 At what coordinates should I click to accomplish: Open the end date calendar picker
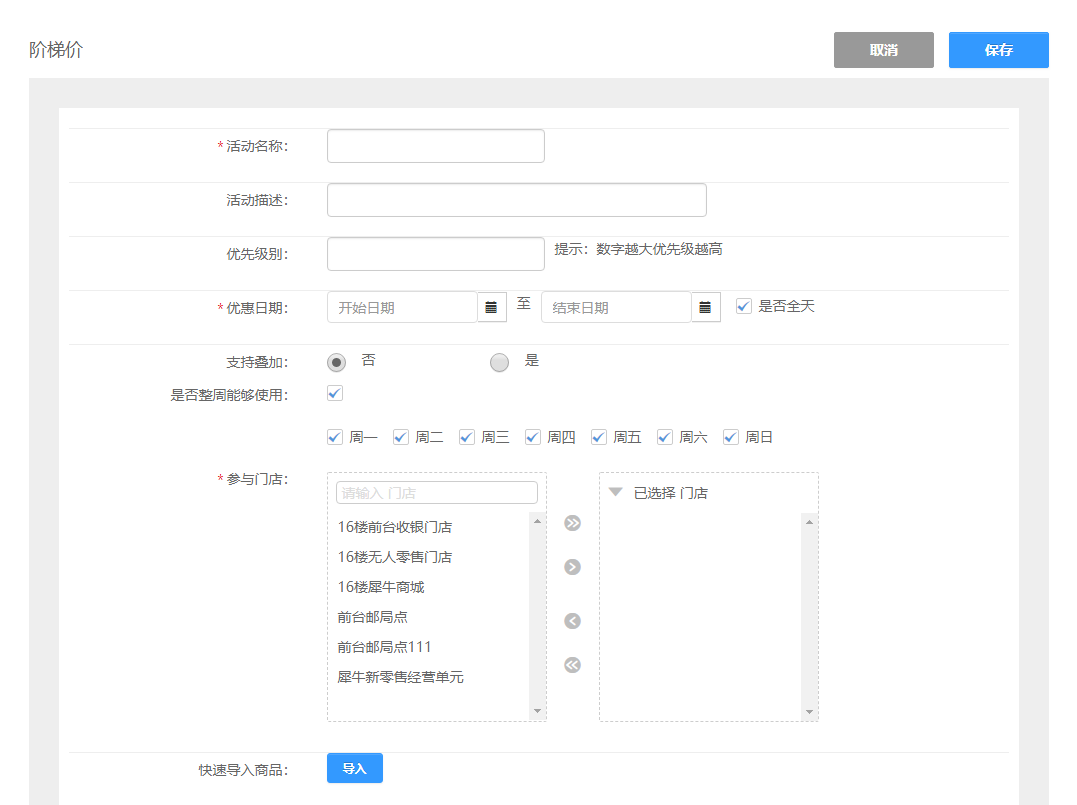705,307
